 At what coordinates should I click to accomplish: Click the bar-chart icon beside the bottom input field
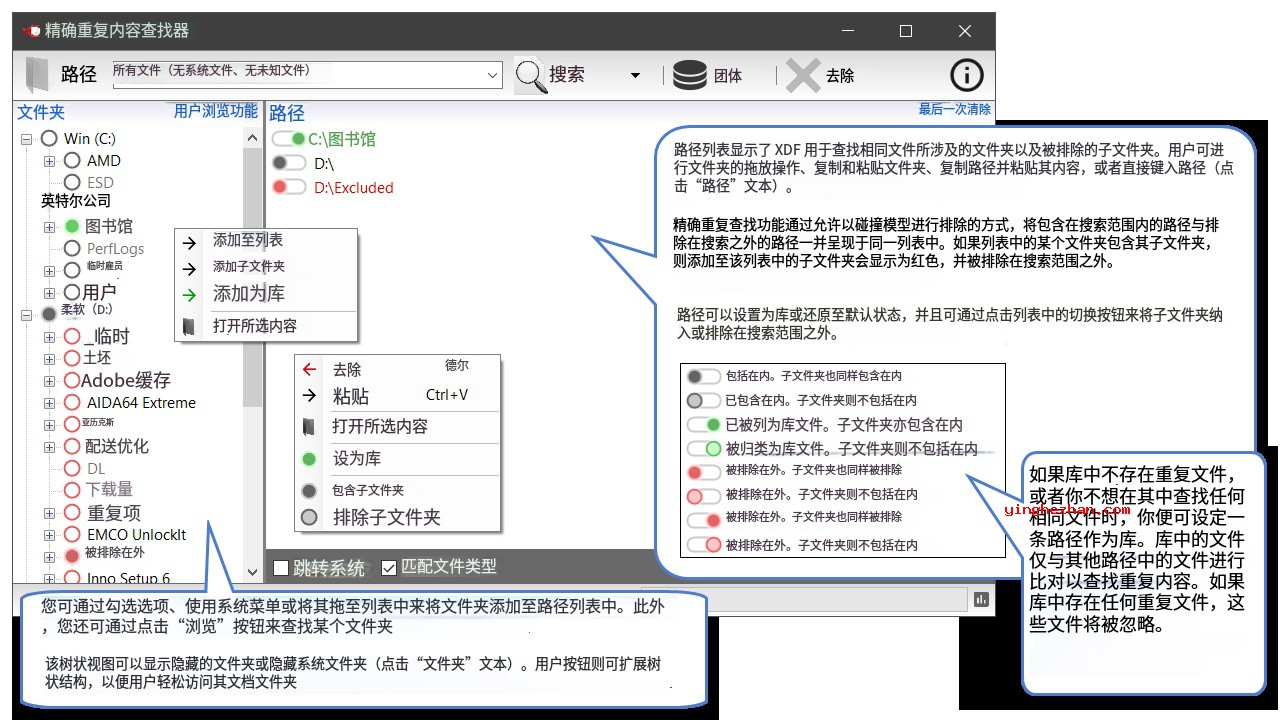click(983, 598)
